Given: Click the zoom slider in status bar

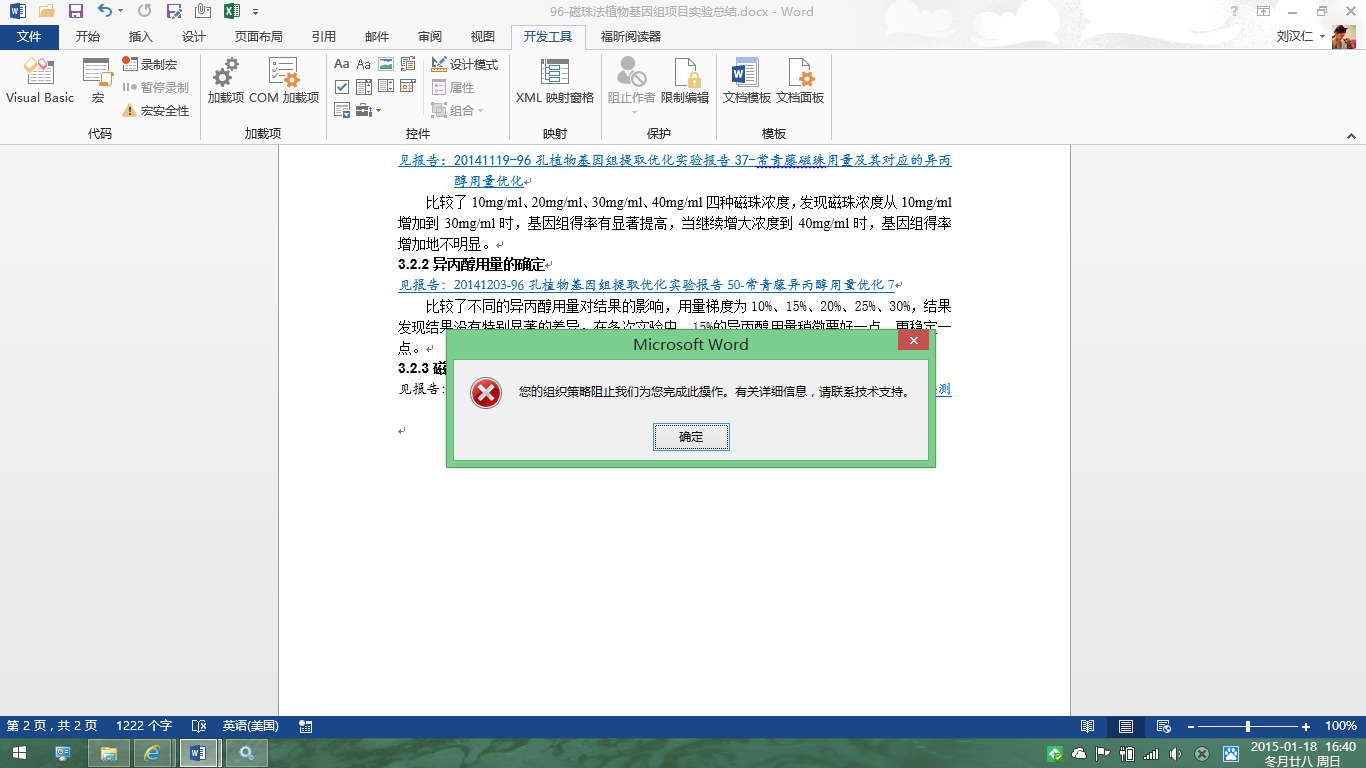Looking at the screenshot, I should tap(1248, 726).
